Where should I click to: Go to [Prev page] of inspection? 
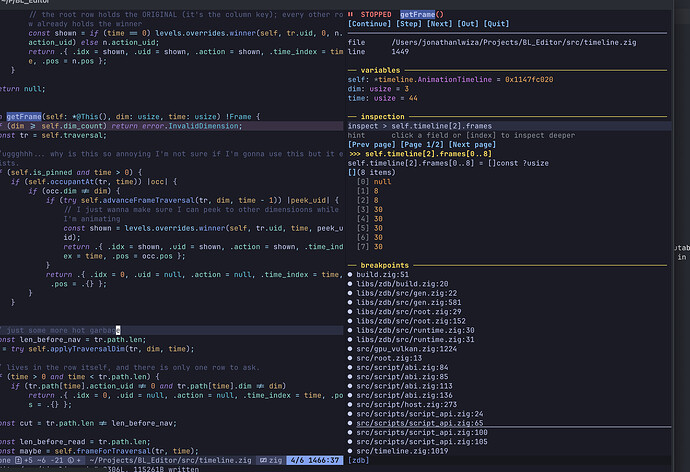tap(371, 145)
